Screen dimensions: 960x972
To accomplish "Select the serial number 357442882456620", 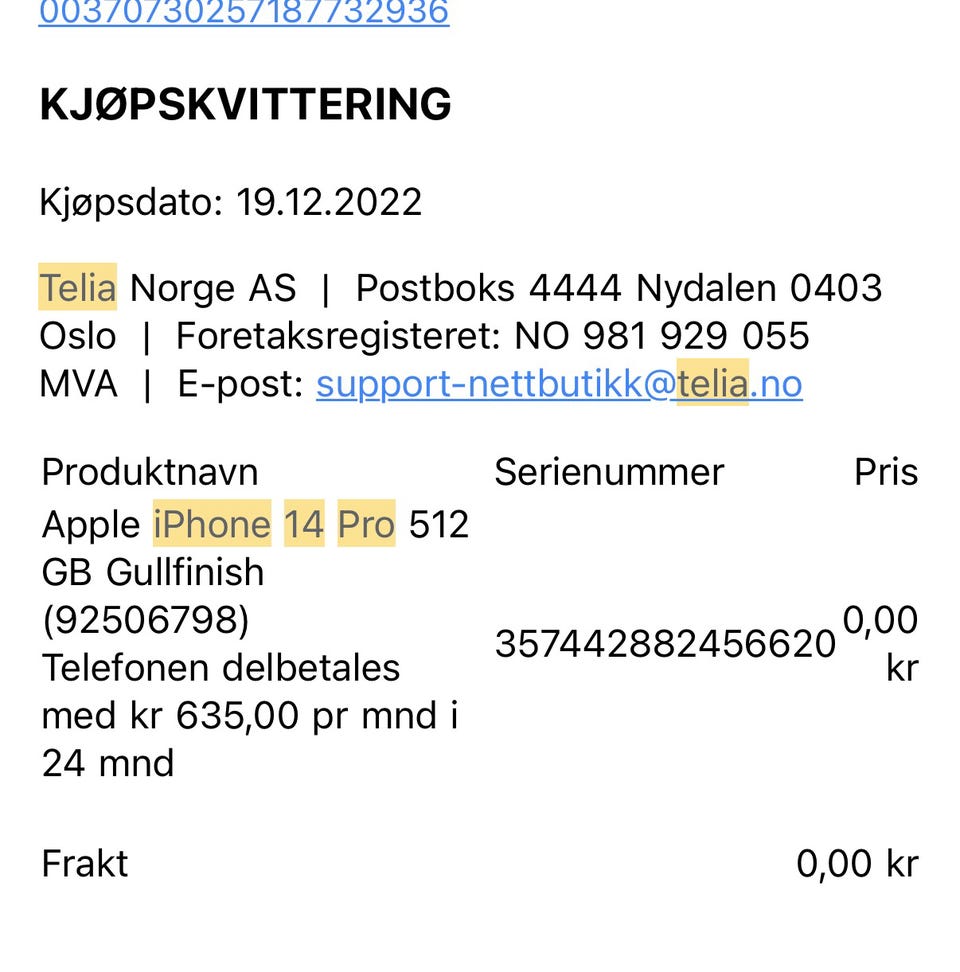I will (665, 643).
